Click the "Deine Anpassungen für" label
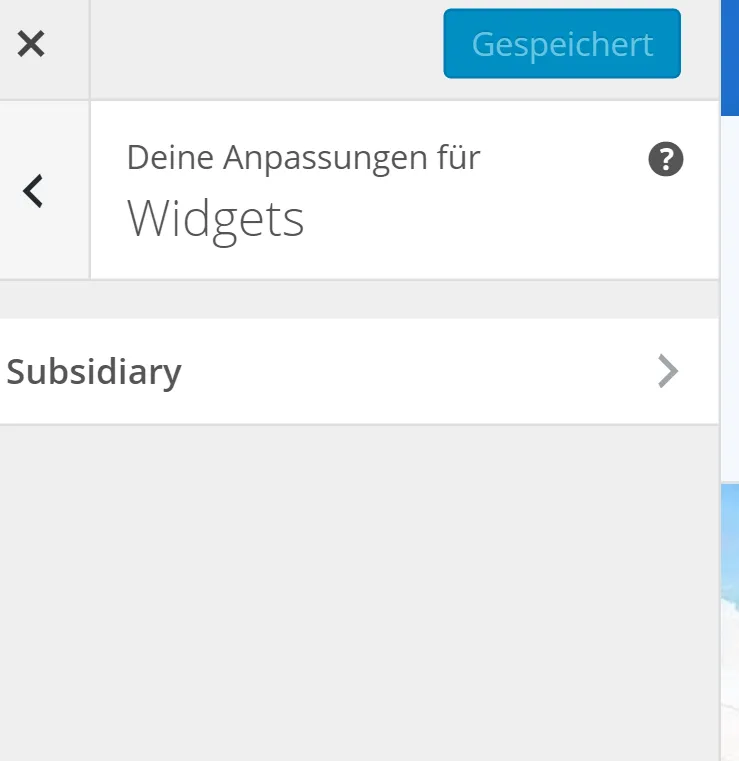739x761 pixels. (x=303, y=158)
